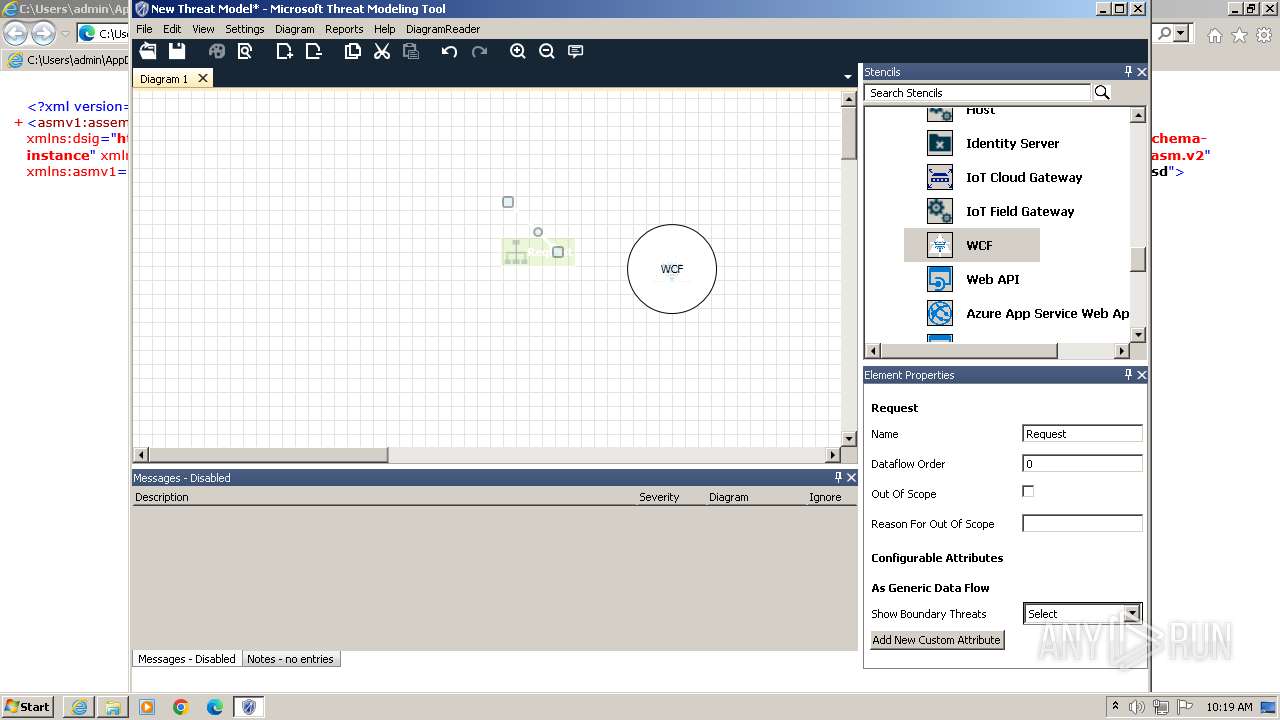Switch to Messages - Disabled tab
Screen dimensions: 1280x720
pyautogui.click(x=187, y=659)
